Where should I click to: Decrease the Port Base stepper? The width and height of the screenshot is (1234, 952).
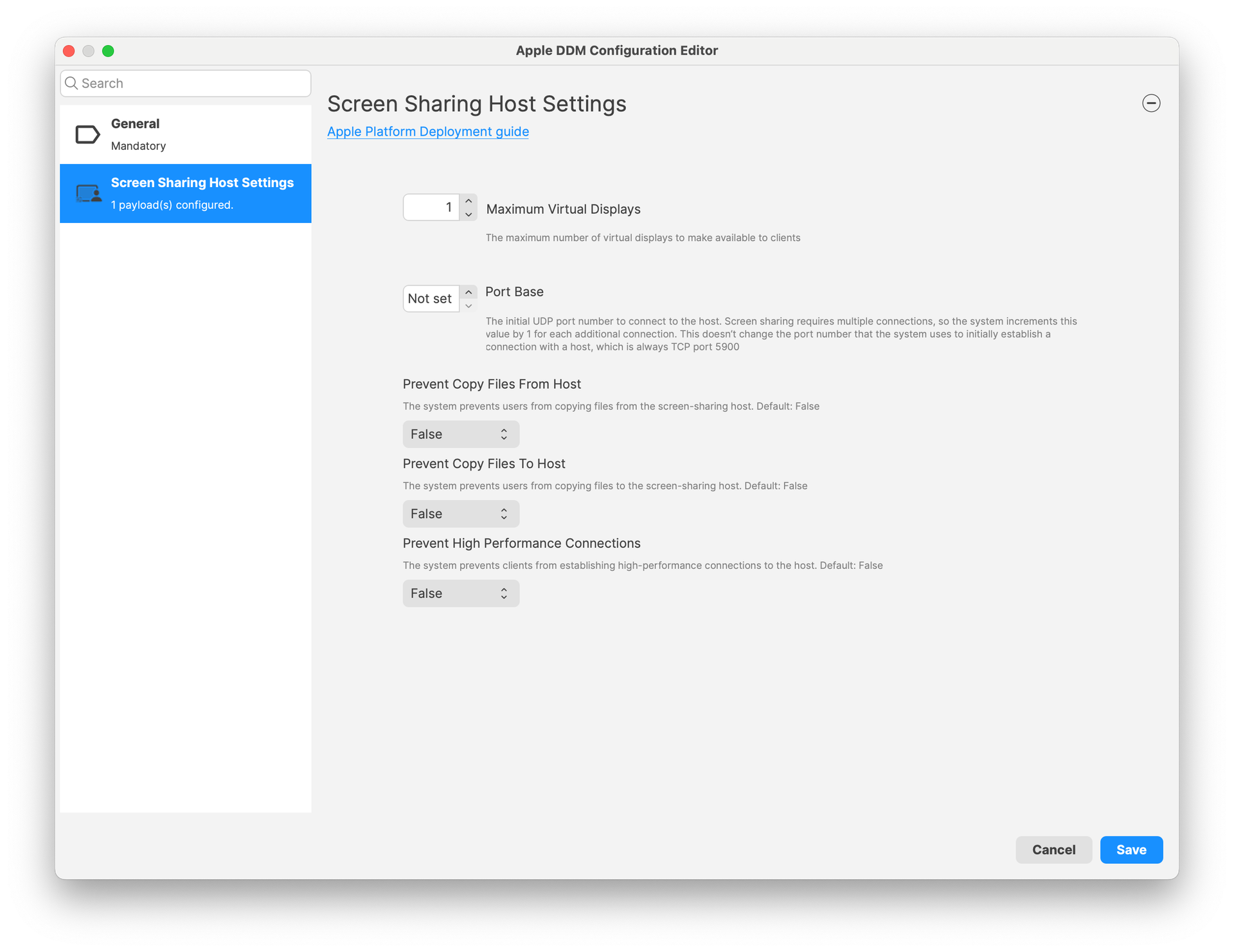469,305
